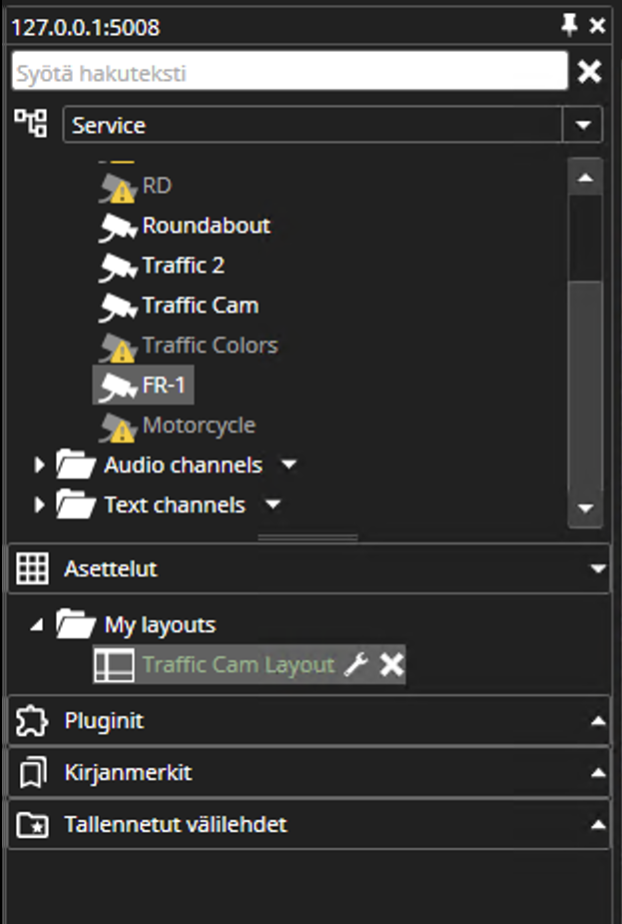Click the wrench icon on Traffic Cam Layout
622x924 pixels.
pyautogui.click(x=356, y=663)
